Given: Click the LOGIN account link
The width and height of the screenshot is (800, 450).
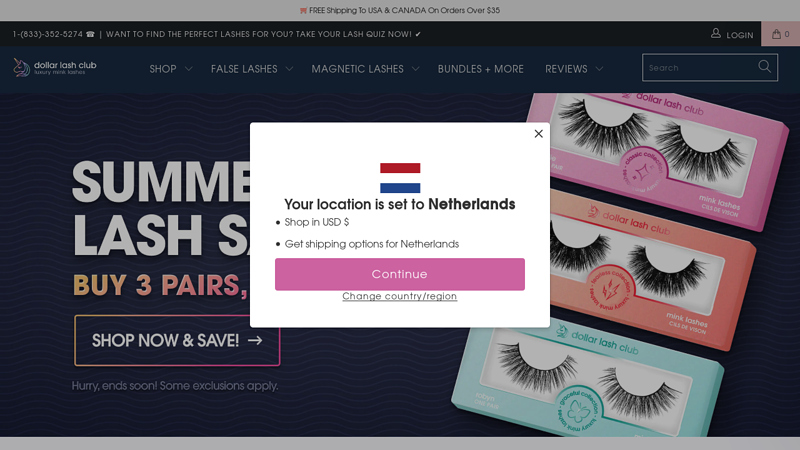Looking at the screenshot, I should pyautogui.click(x=739, y=35).
